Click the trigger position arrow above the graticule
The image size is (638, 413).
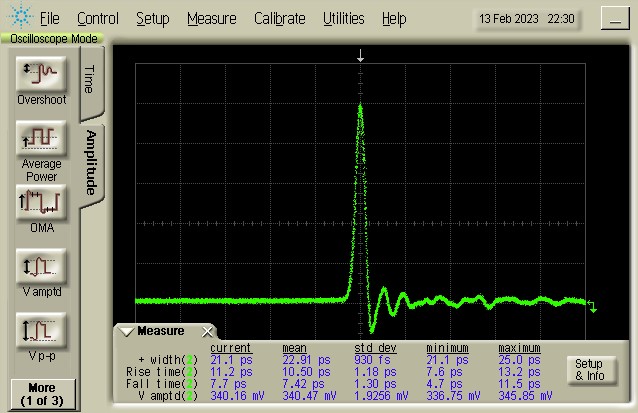[361, 58]
